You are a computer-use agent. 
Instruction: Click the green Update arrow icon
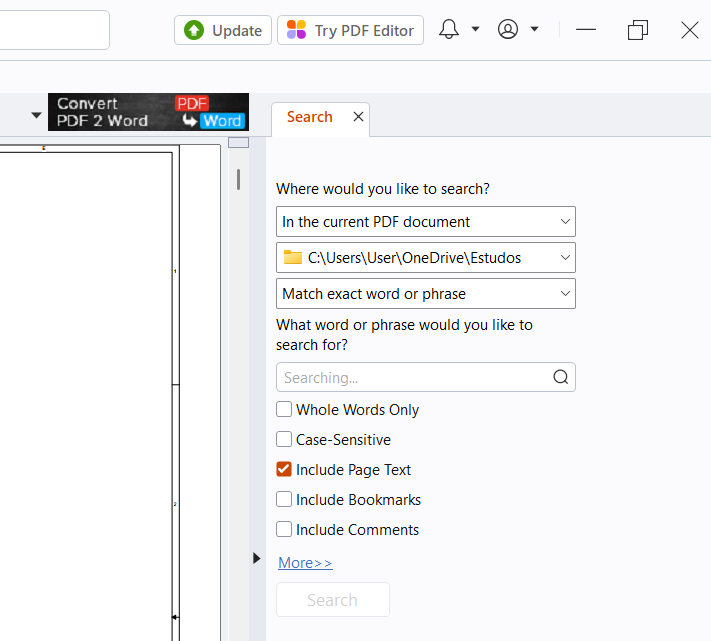194,30
